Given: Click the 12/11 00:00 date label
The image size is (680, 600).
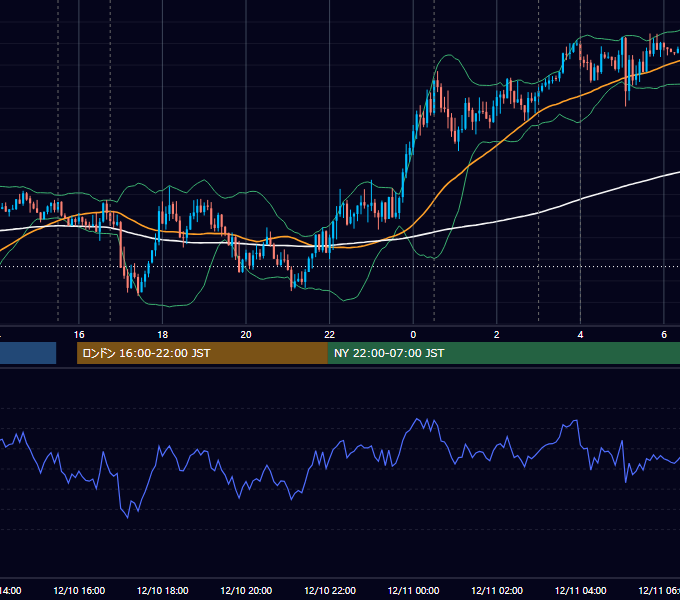Looking at the screenshot, I should (413, 590).
